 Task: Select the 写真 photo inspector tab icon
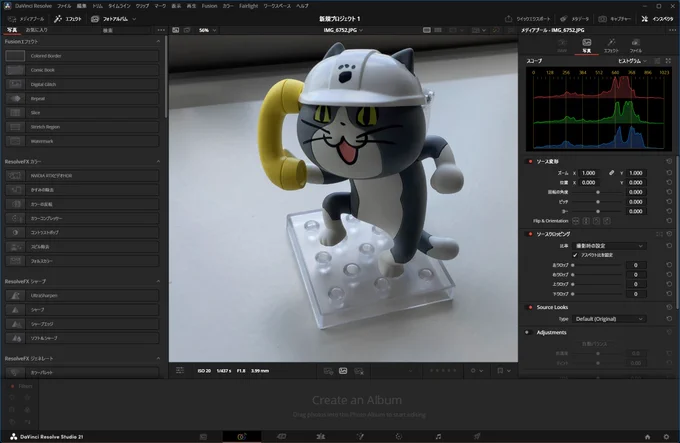[586, 45]
